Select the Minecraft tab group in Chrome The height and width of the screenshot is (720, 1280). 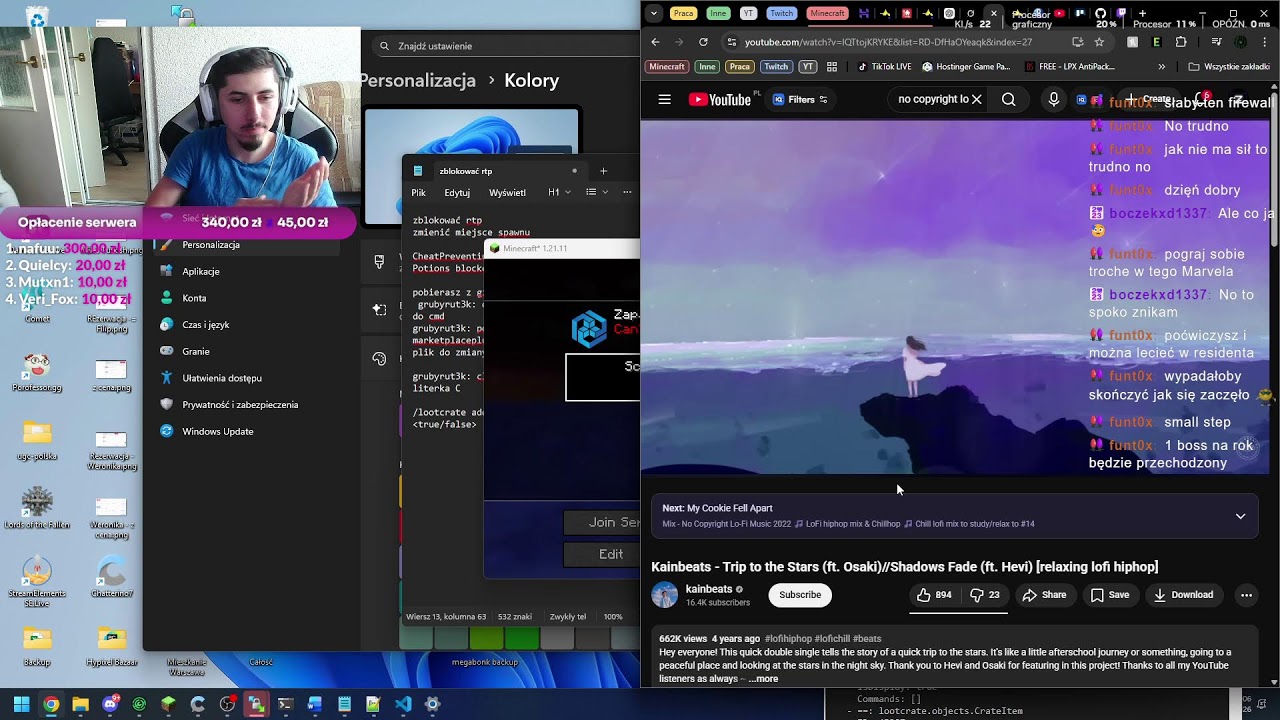[x=827, y=13]
